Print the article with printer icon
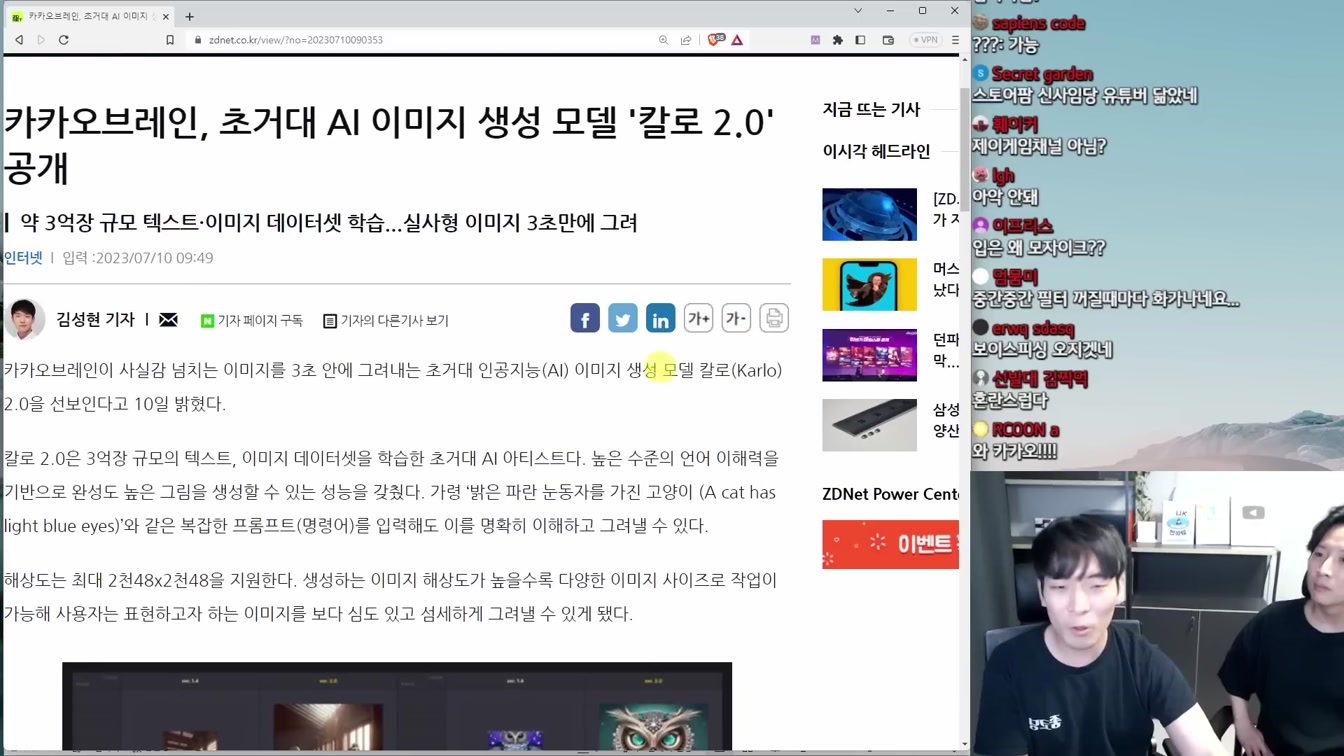 (x=774, y=318)
